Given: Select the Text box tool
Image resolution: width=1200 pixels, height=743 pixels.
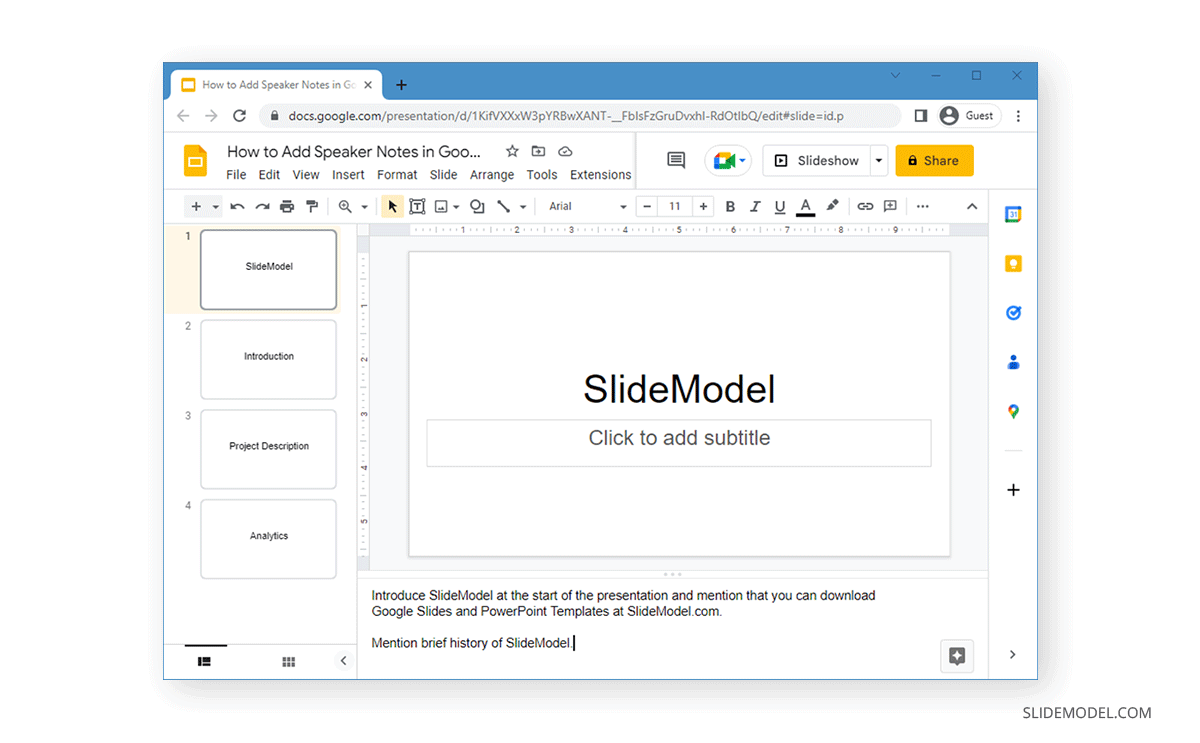Looking at the screenshot, I should click(417, 206).
